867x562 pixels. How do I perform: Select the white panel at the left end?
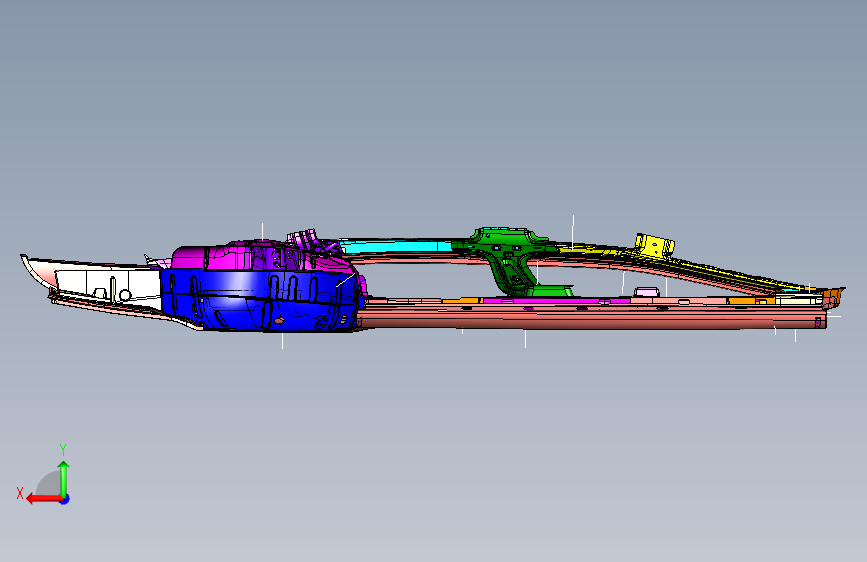108,285
